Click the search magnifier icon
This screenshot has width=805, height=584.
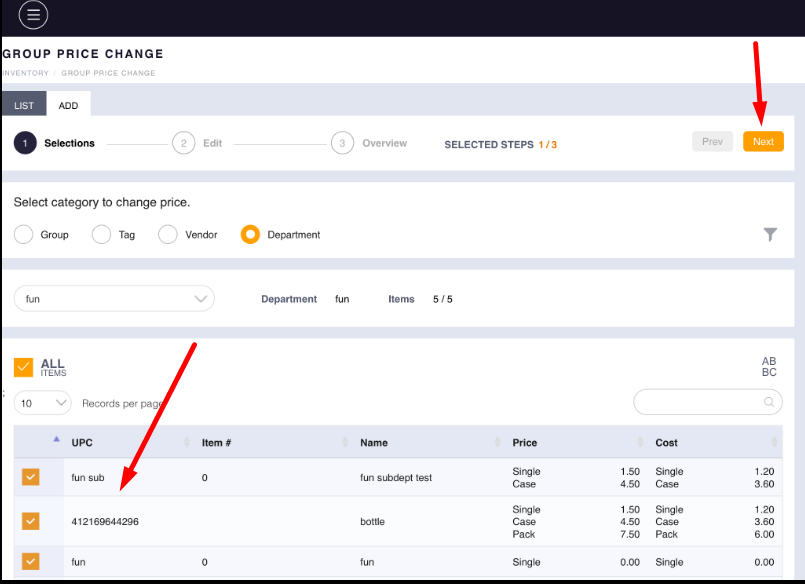click(x=769, y=402)
